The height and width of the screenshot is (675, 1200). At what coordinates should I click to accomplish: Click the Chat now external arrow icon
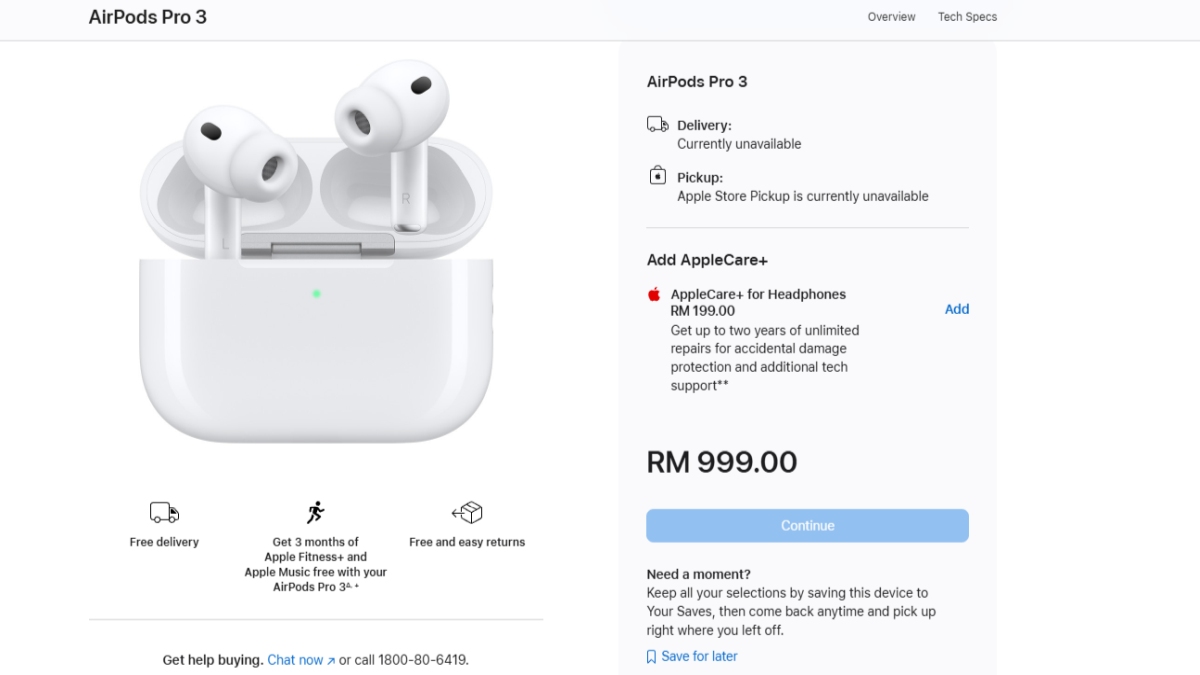tap(331, 661)
